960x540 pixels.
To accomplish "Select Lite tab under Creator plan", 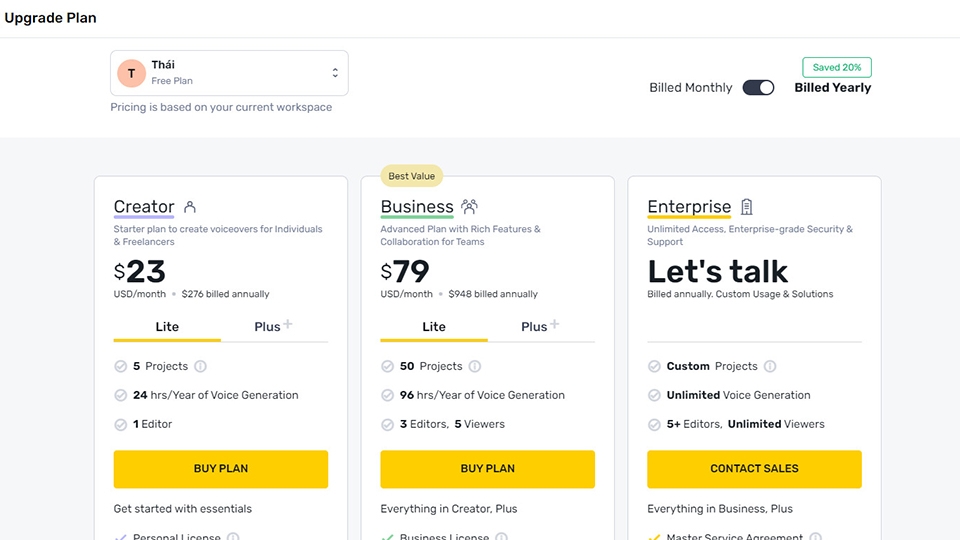I will 167,326.
